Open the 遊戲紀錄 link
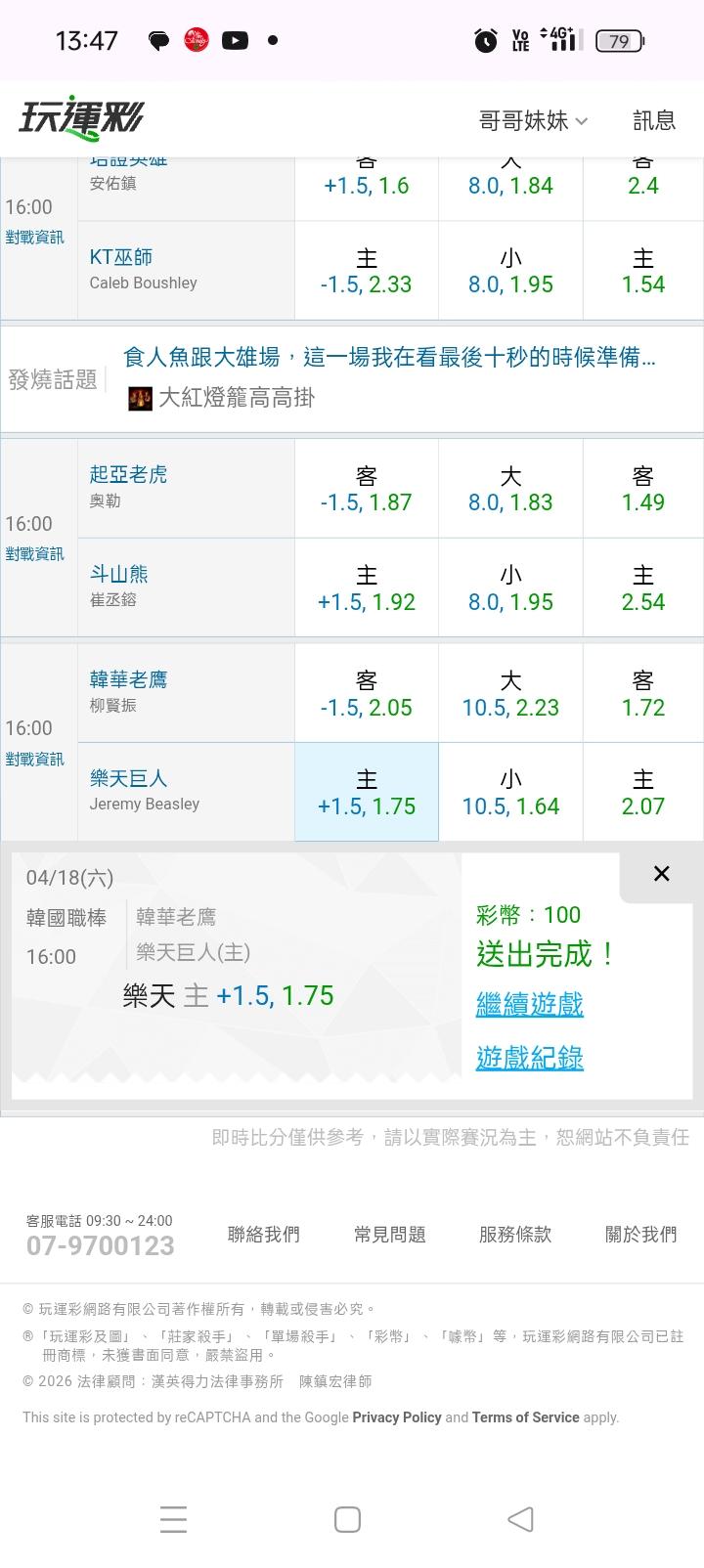 click(529, 1057)
